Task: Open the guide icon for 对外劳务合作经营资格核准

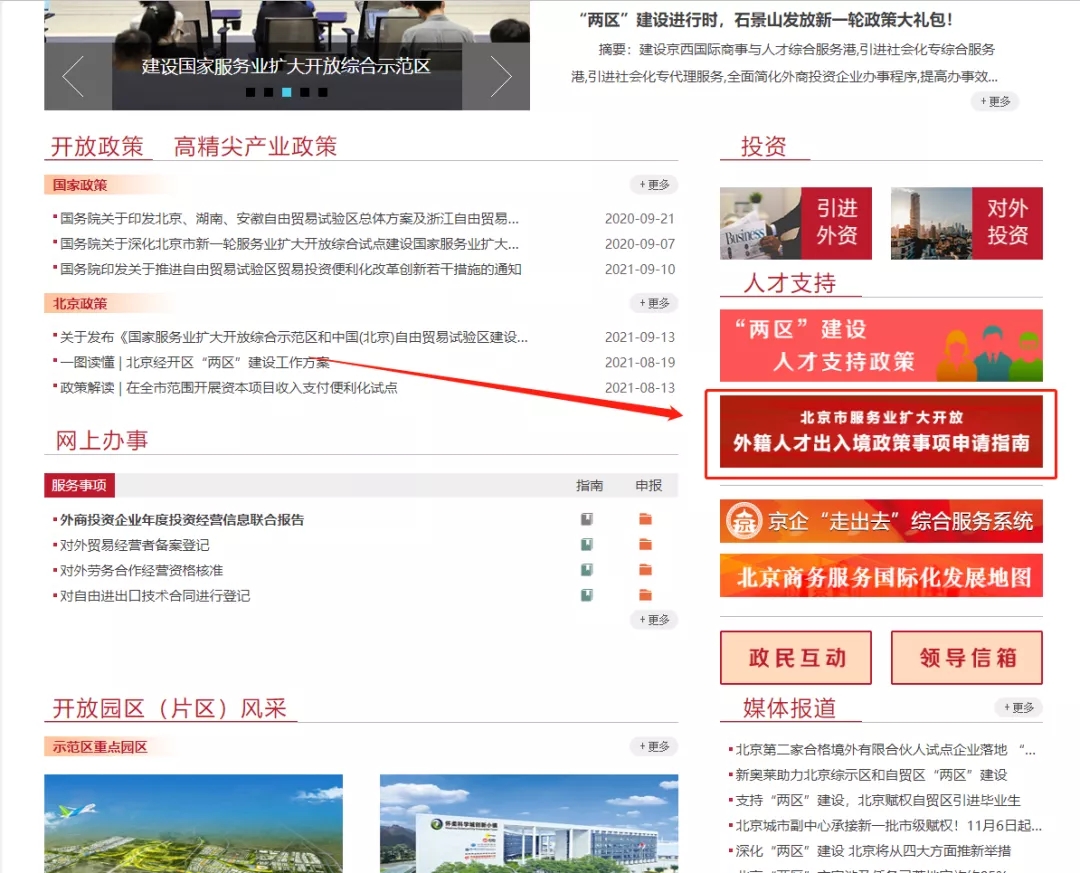Action: point(587,569)
